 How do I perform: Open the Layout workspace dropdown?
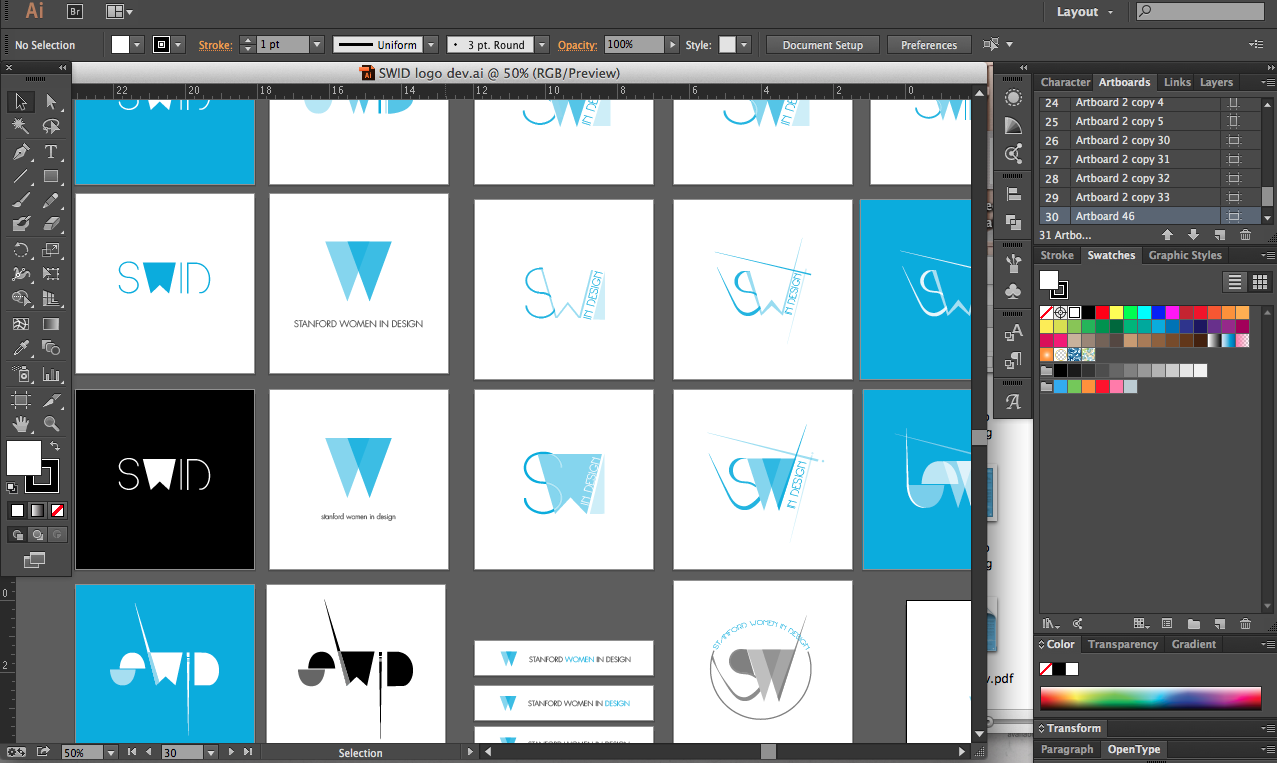pyautogui.click(x=1084, y=11)
